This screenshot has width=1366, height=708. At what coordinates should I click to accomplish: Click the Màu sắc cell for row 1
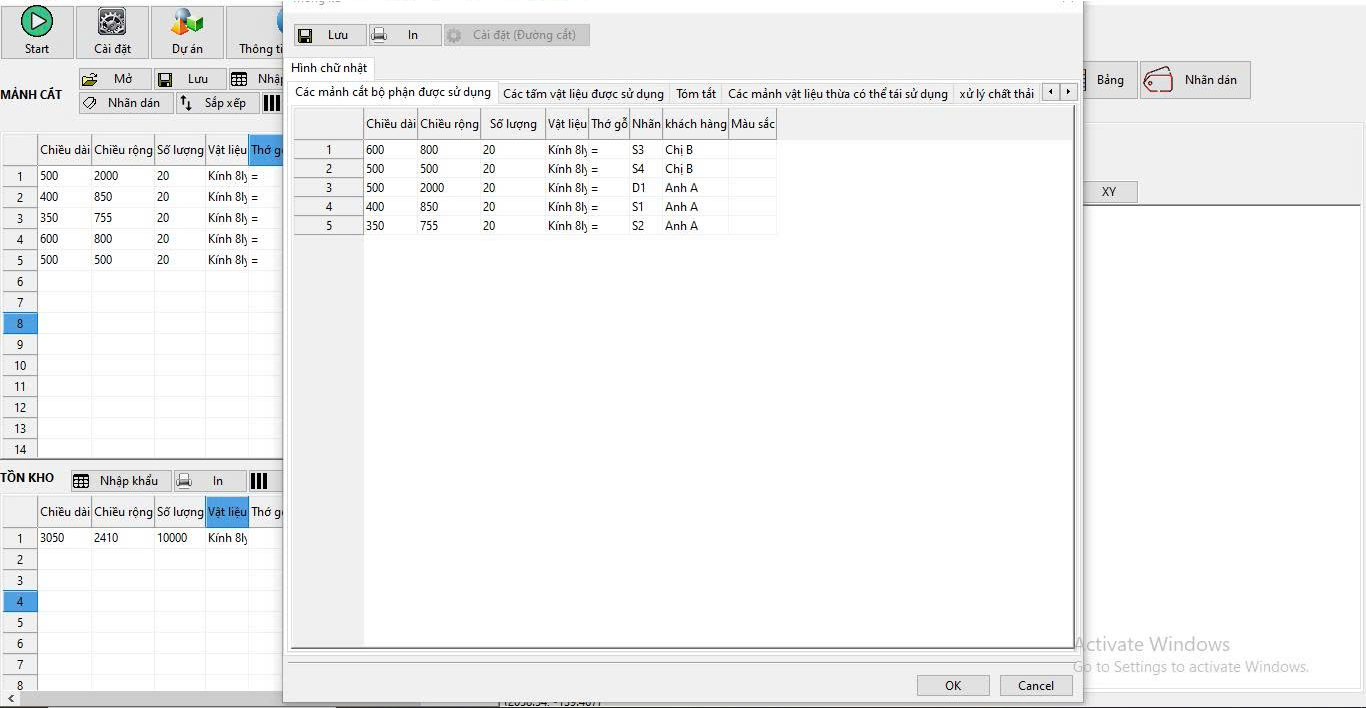(x=753, y=149)
